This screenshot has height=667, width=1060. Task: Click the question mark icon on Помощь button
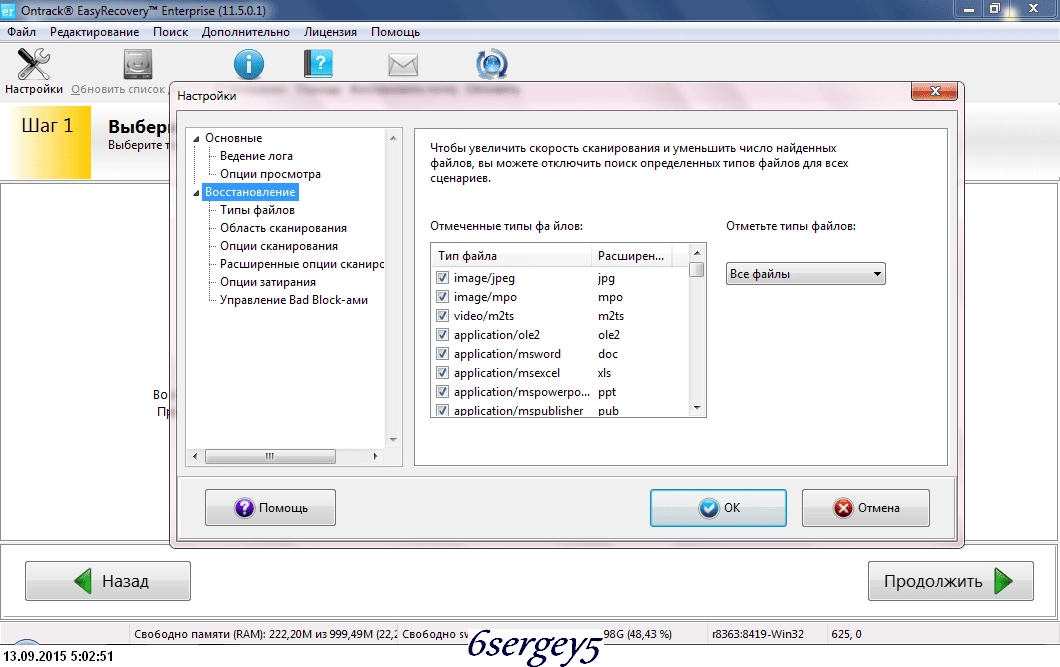click(x=244, y=508)
